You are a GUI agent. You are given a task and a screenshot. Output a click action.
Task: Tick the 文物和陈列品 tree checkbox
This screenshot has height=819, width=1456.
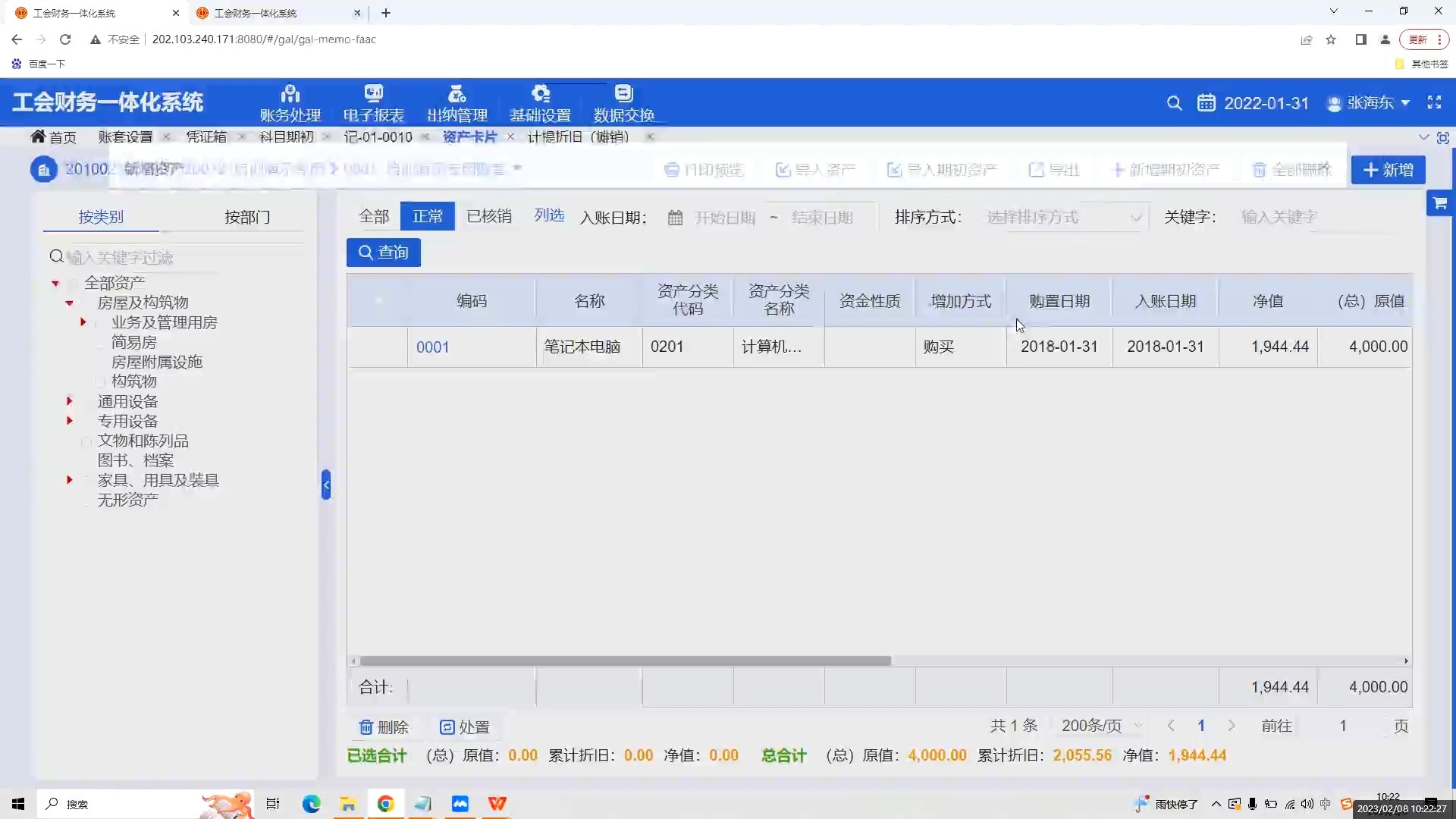[86, 441]
